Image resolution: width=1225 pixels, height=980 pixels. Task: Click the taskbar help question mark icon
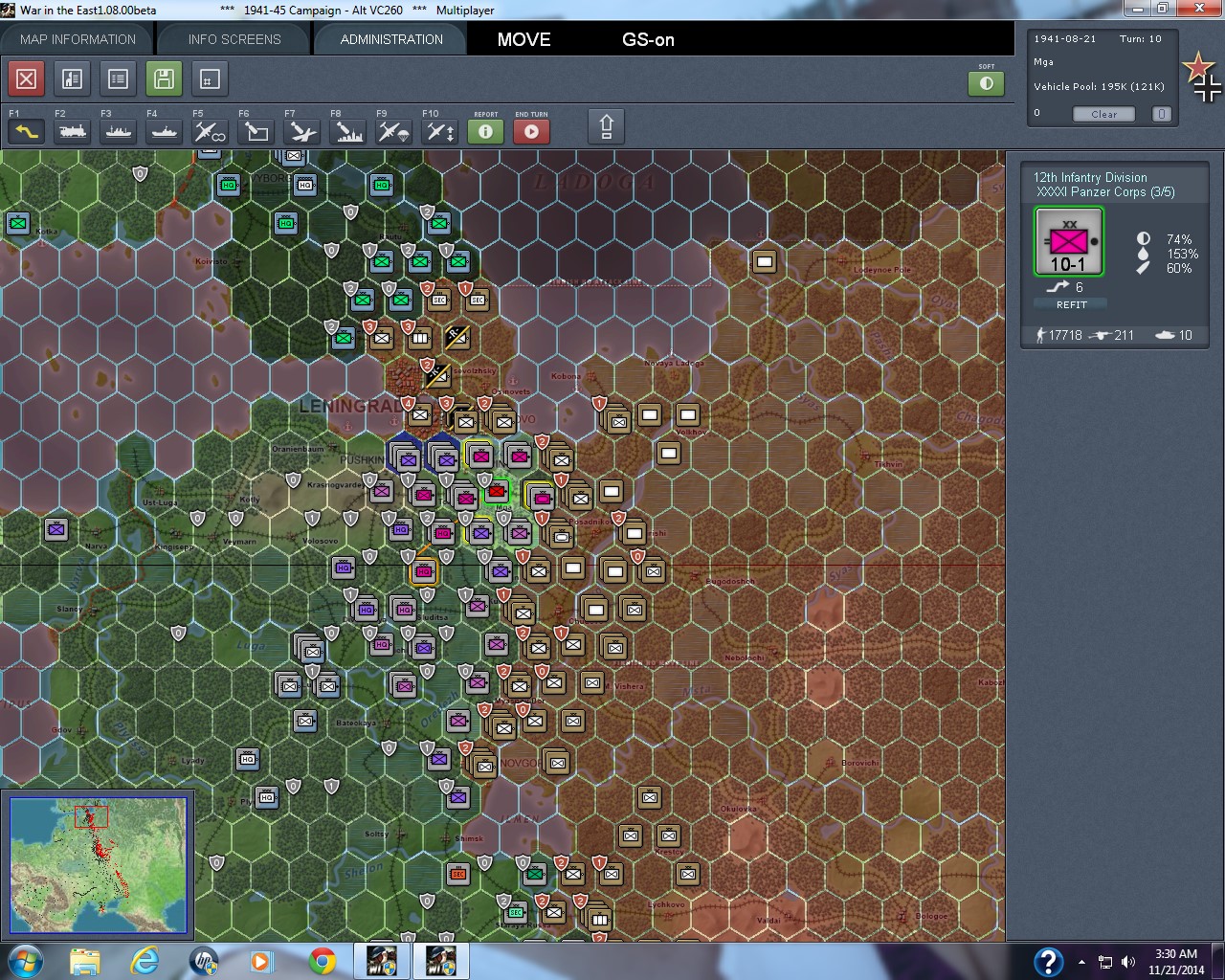pos(1048,961)
